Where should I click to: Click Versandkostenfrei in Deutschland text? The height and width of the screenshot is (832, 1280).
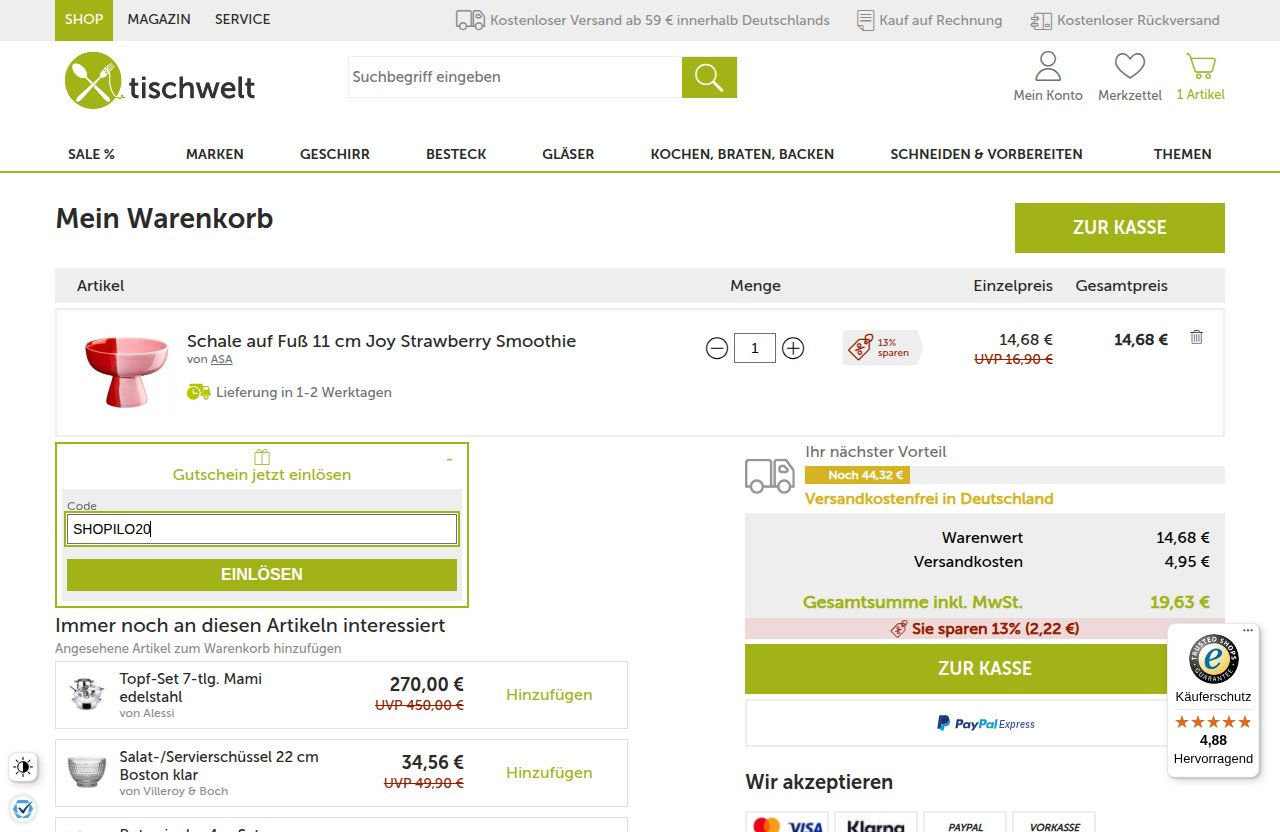point(929,499)
